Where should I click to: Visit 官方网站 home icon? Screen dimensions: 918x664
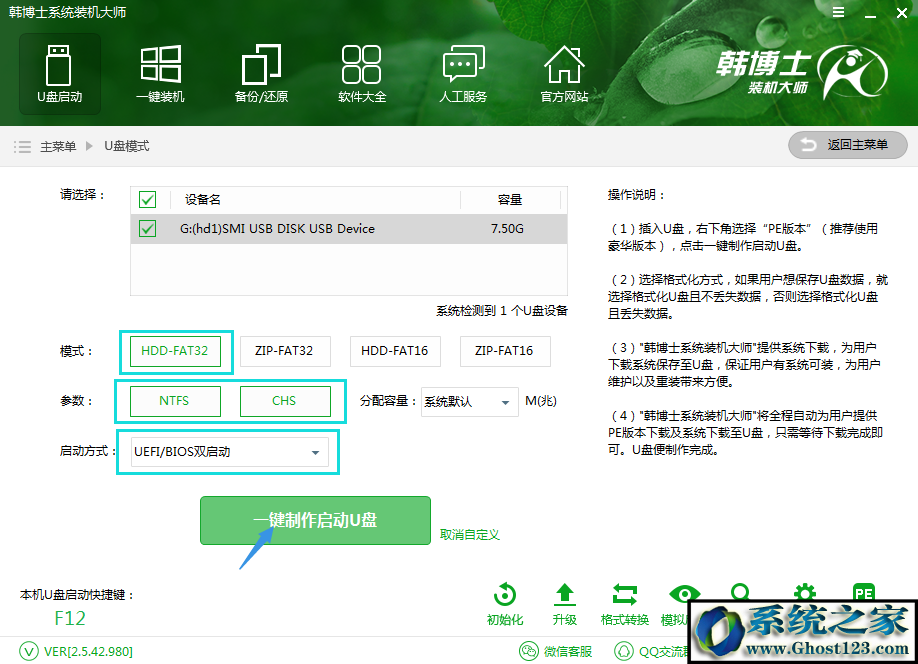coord(564,74)
